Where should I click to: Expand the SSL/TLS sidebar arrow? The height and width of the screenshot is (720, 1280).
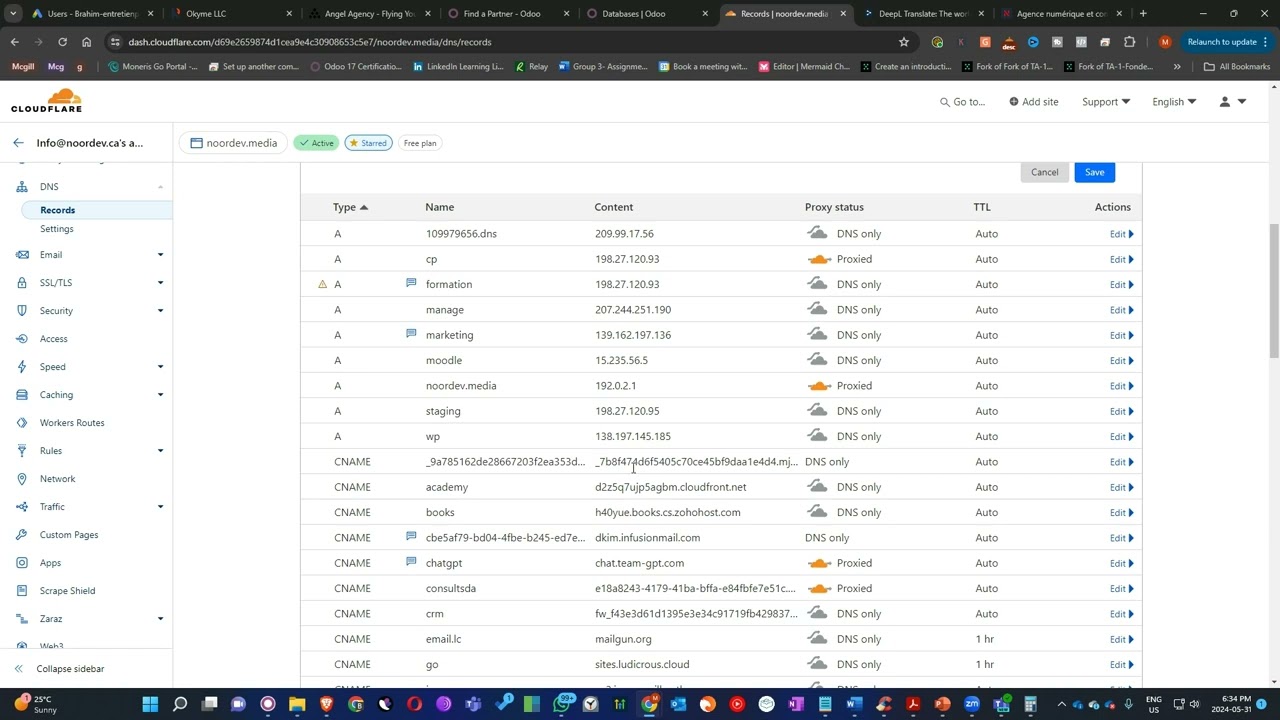[x=160, y=283]
